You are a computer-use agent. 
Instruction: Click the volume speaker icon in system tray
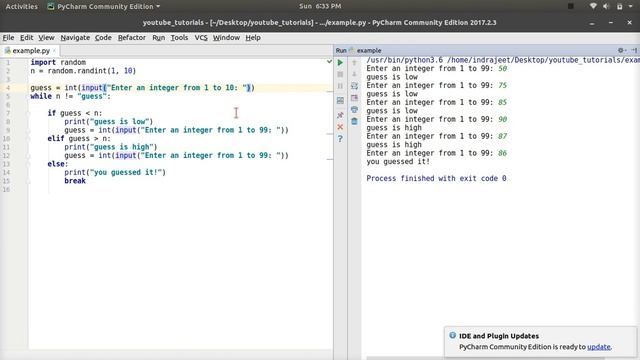pyautogui.click(x=606, y=6)
